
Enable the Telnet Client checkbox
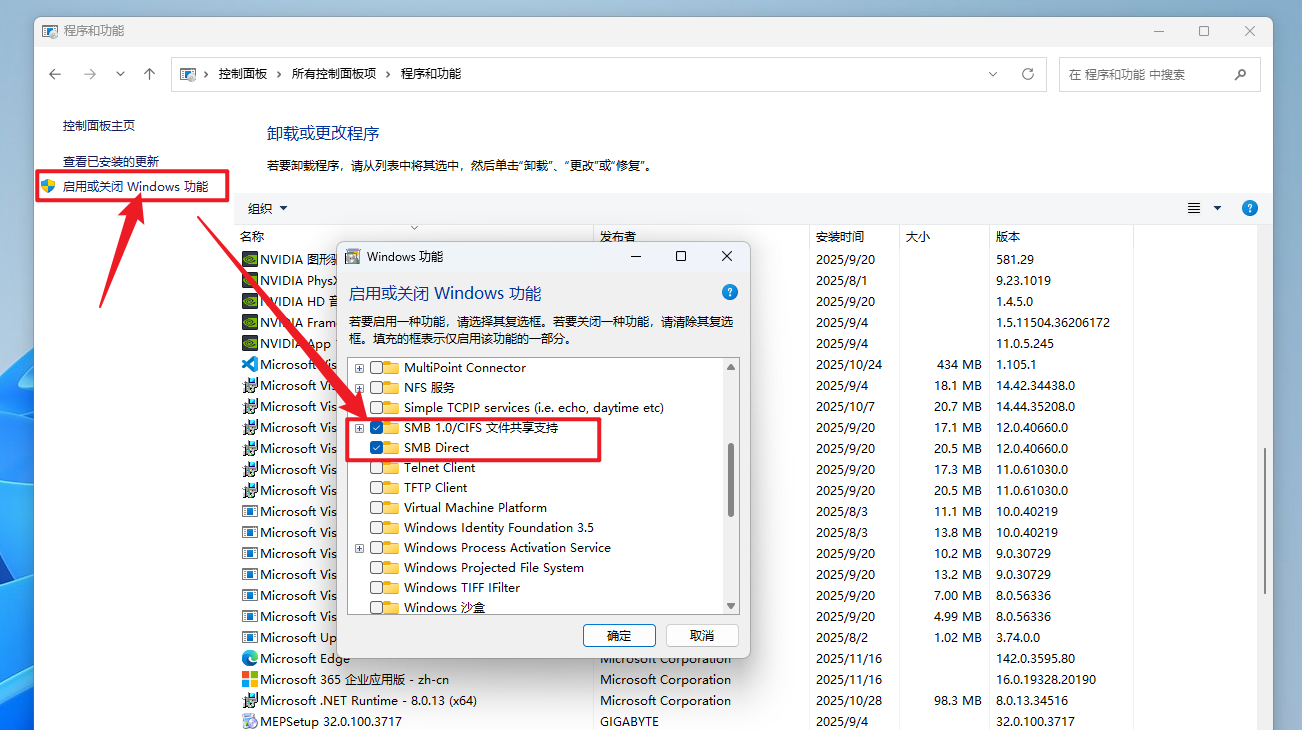click(x=377, y=467)
